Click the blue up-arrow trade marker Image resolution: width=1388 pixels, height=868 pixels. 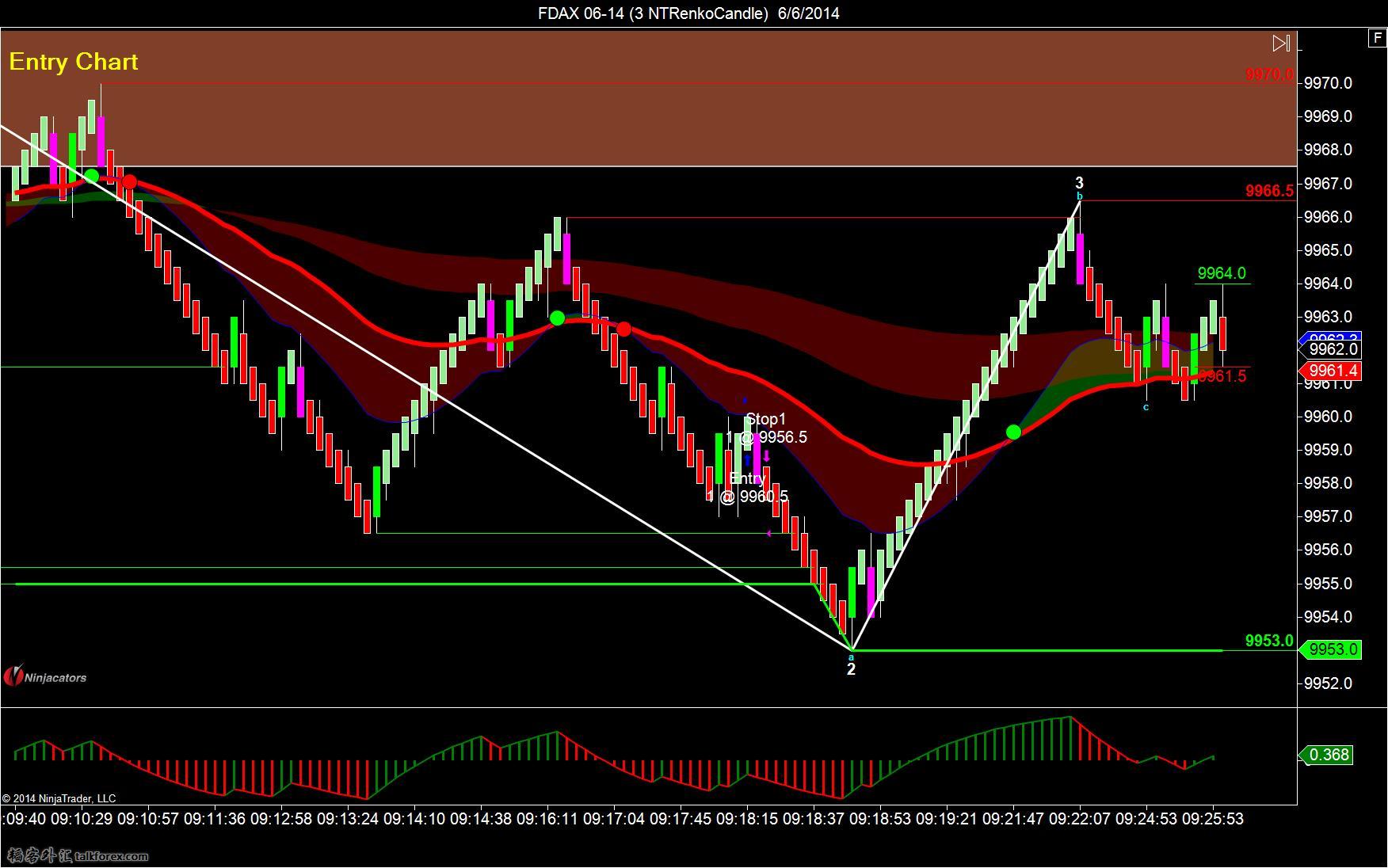click(746, 459)
